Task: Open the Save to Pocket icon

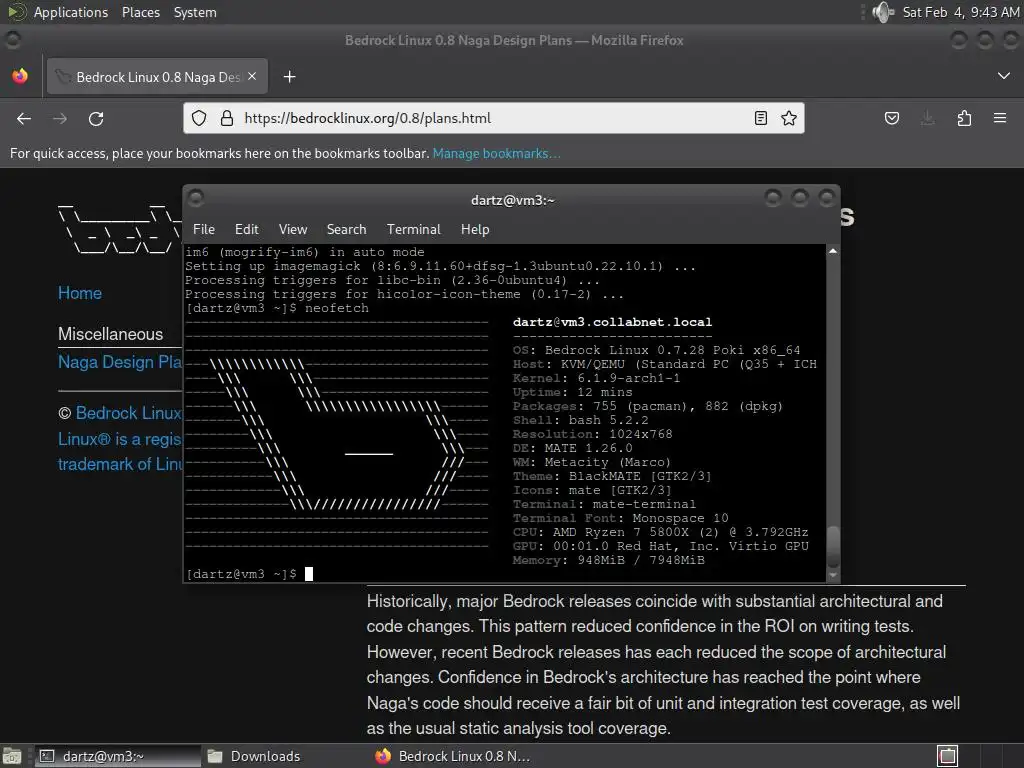Action: pyautogui.click(x=892, y=118)
